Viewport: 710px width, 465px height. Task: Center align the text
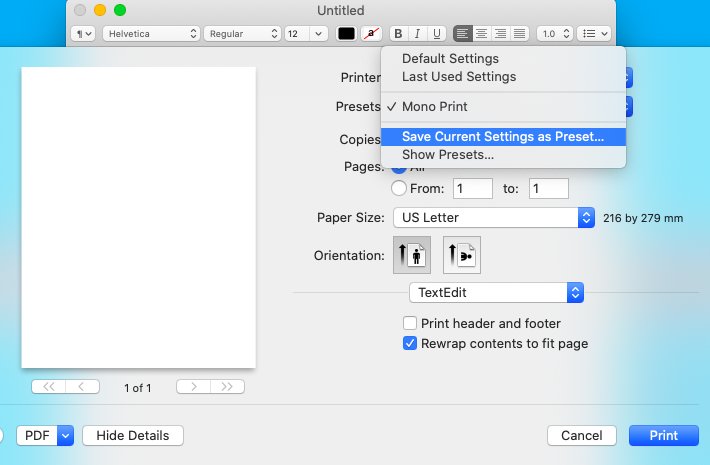coord(481,33)
